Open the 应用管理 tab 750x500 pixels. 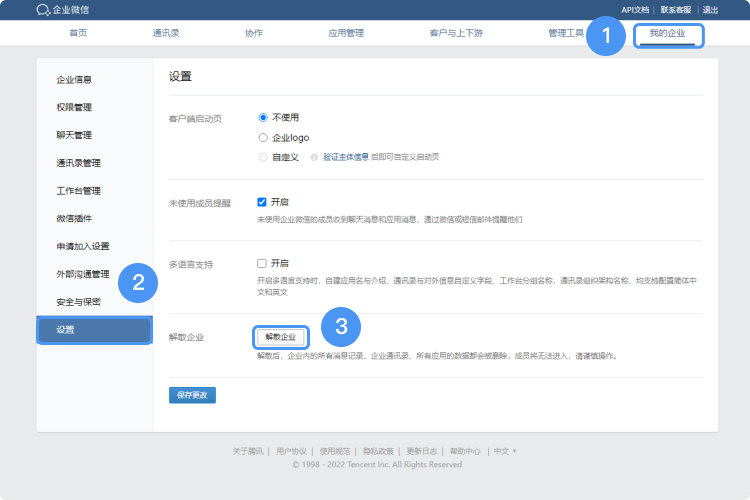tap(346, 34)
